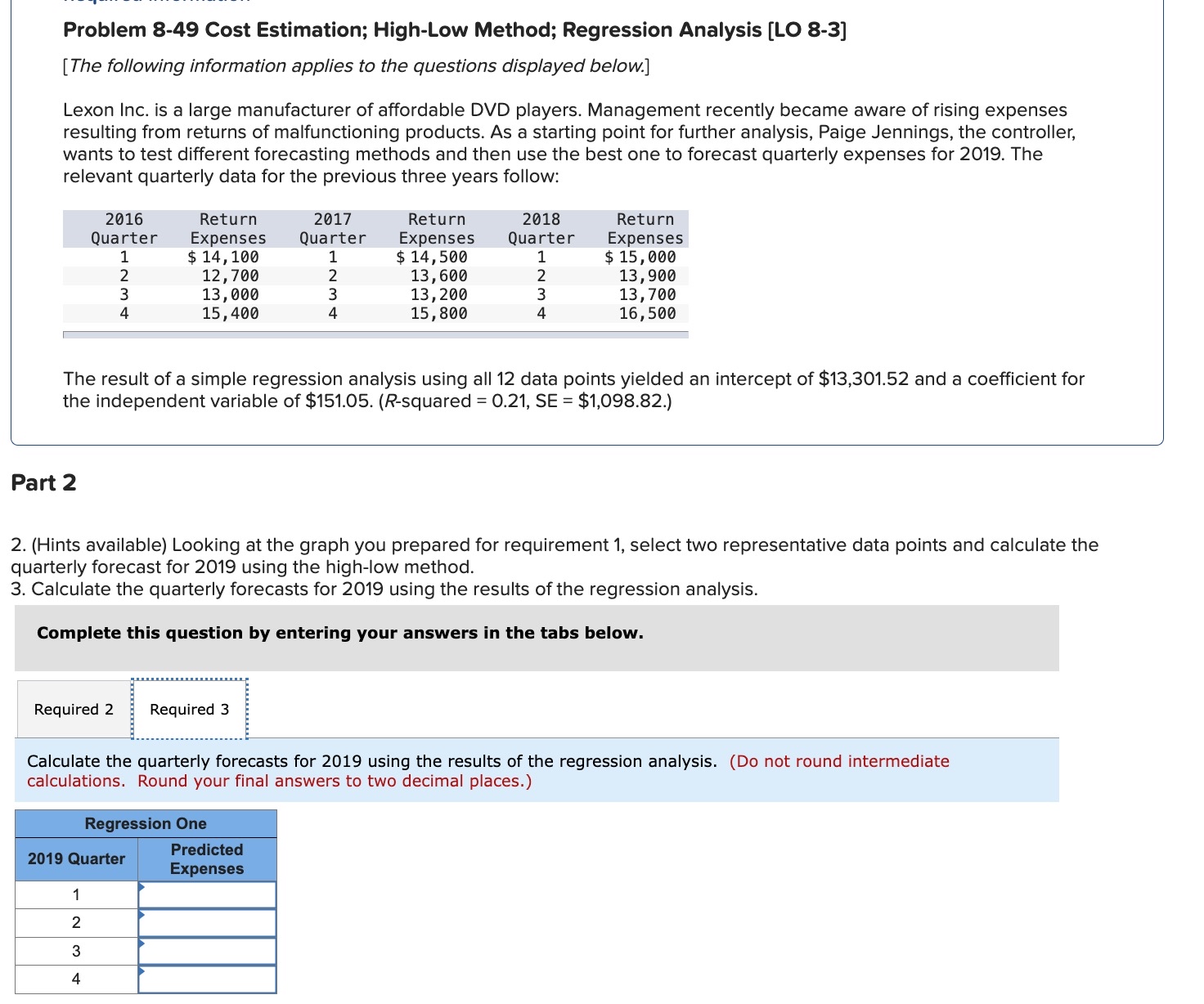Click the Complete this question banner
Image resolution: width=1204 pixels, height=1004 pixels.
coord(339,632)
